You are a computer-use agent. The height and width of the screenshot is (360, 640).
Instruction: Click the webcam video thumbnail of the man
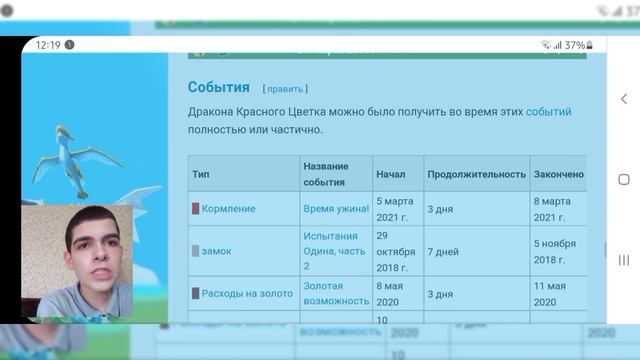(x=77, y=261)
